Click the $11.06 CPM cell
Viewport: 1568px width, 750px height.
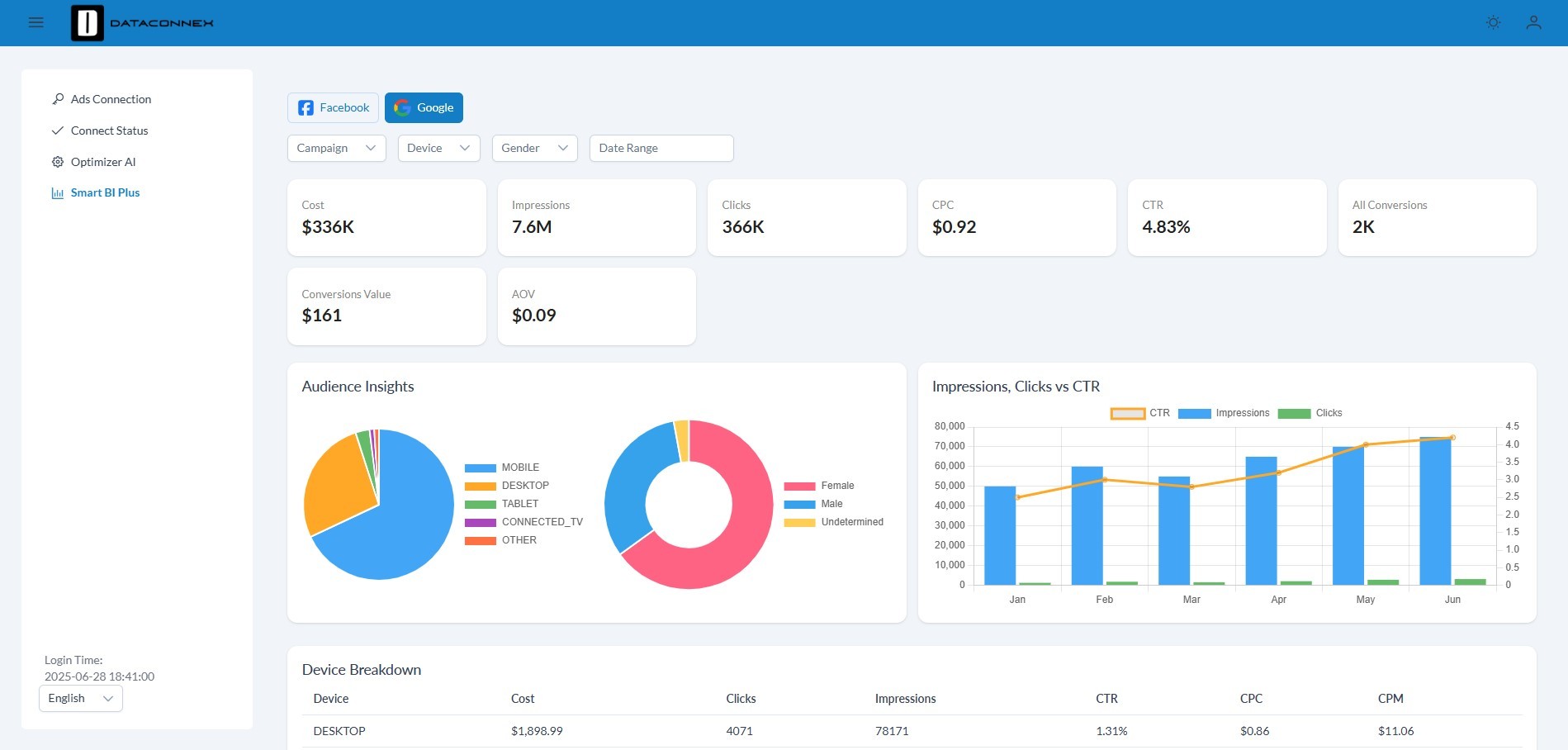point(1396,731)
